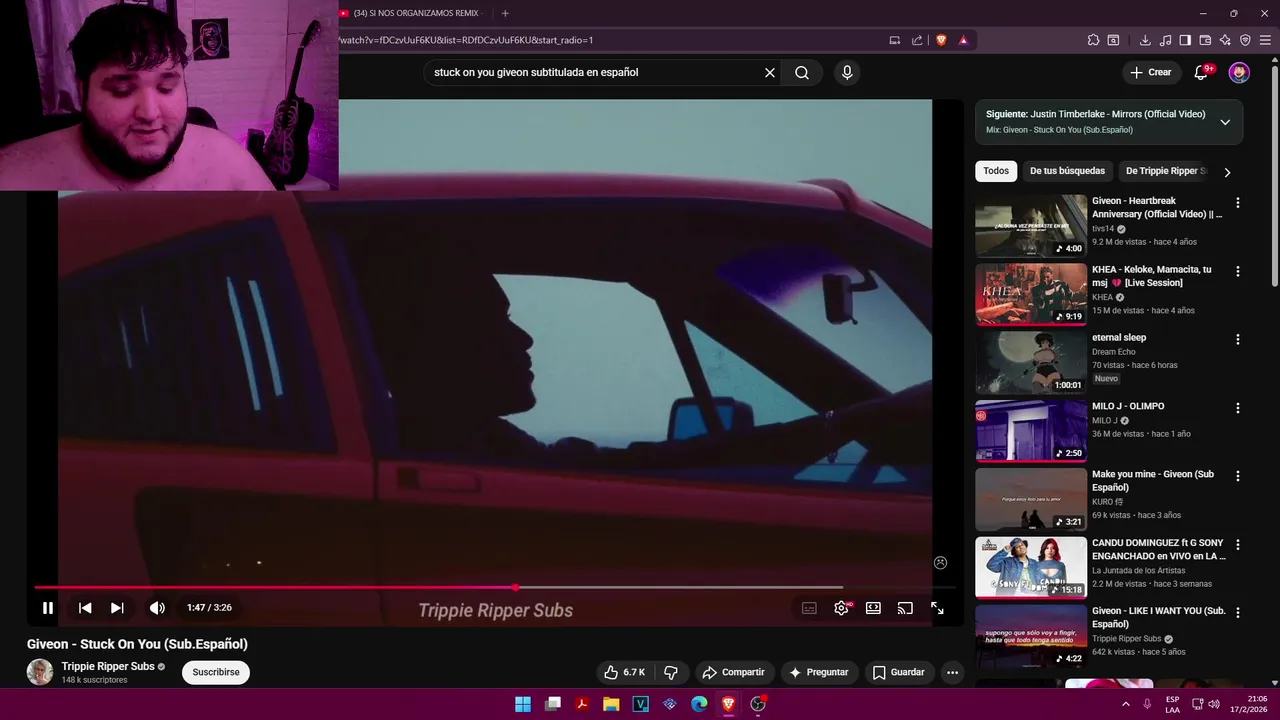Open File Explorer from taskbar
1280x720 pixels.
click(x=611, y=704)
